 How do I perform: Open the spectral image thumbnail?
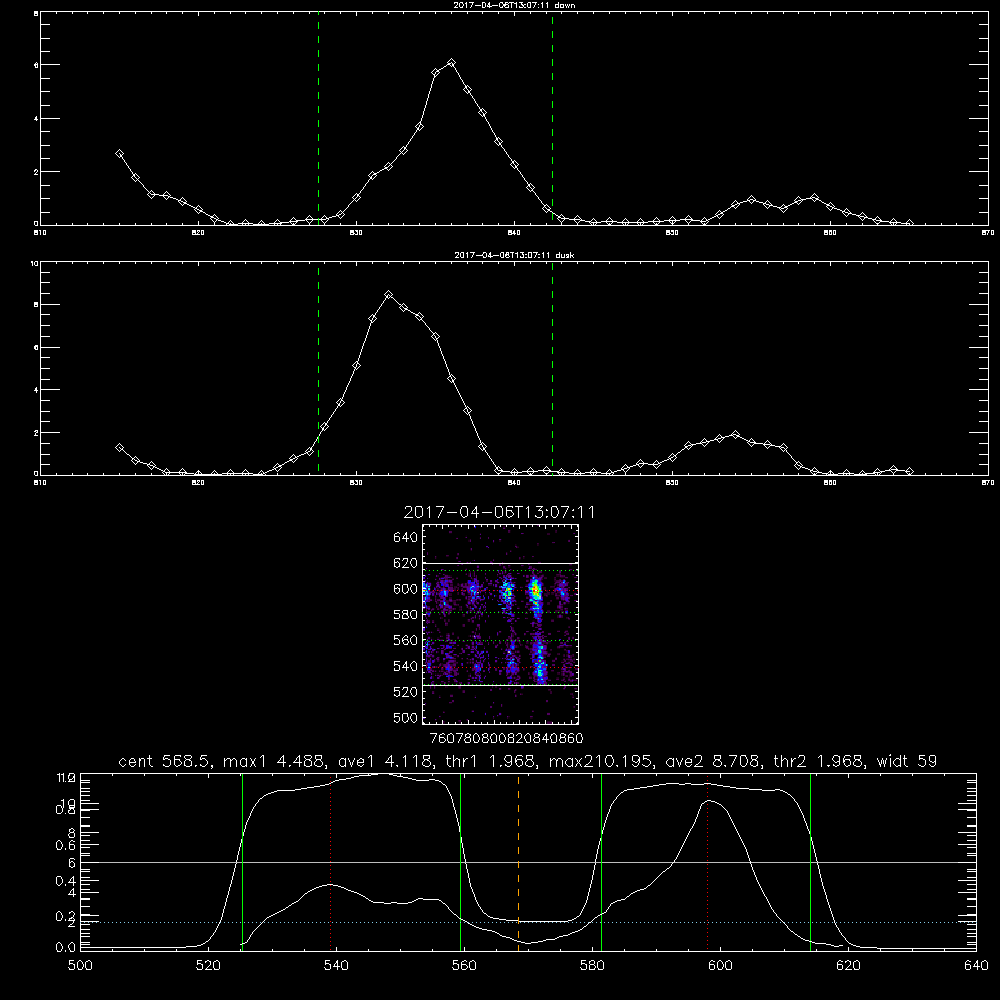click(501, 624)
